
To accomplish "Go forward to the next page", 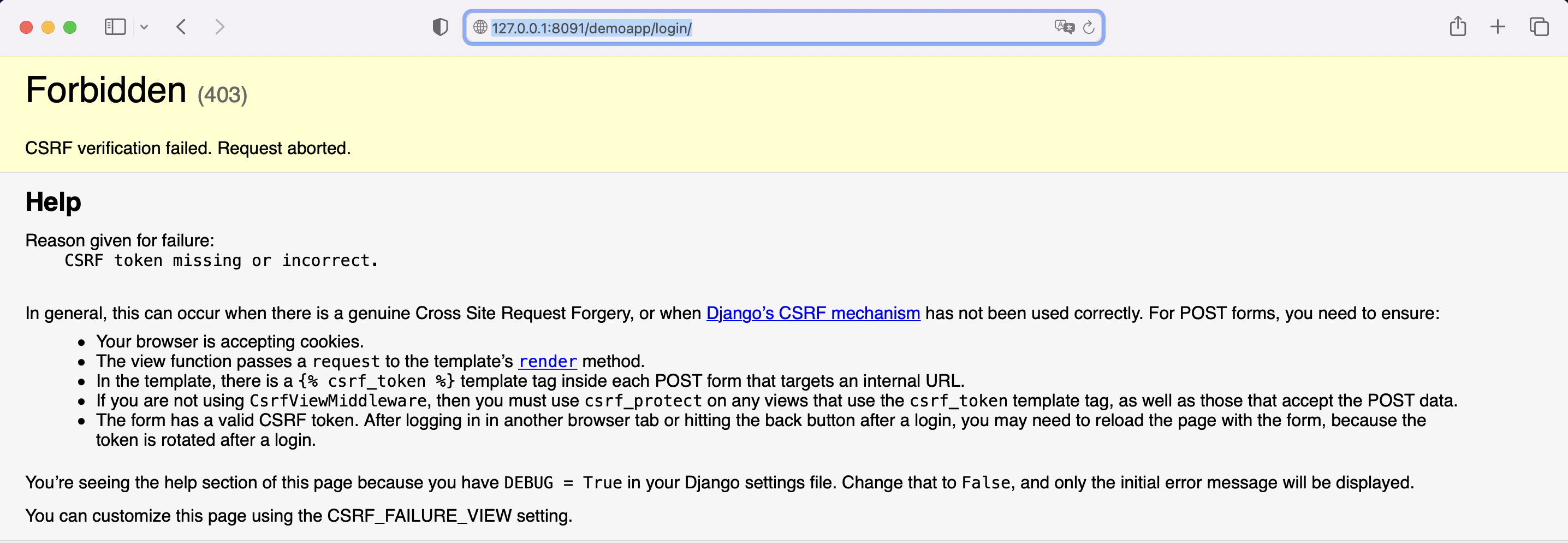I will 219,27.
